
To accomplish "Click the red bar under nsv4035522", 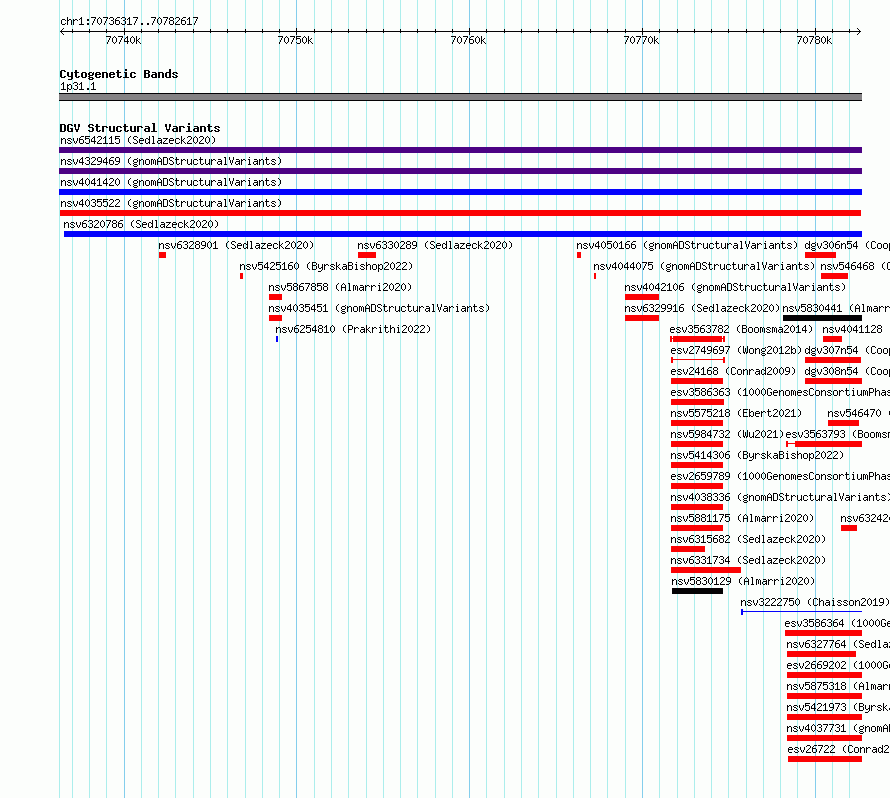I will (x=460, y=213).
